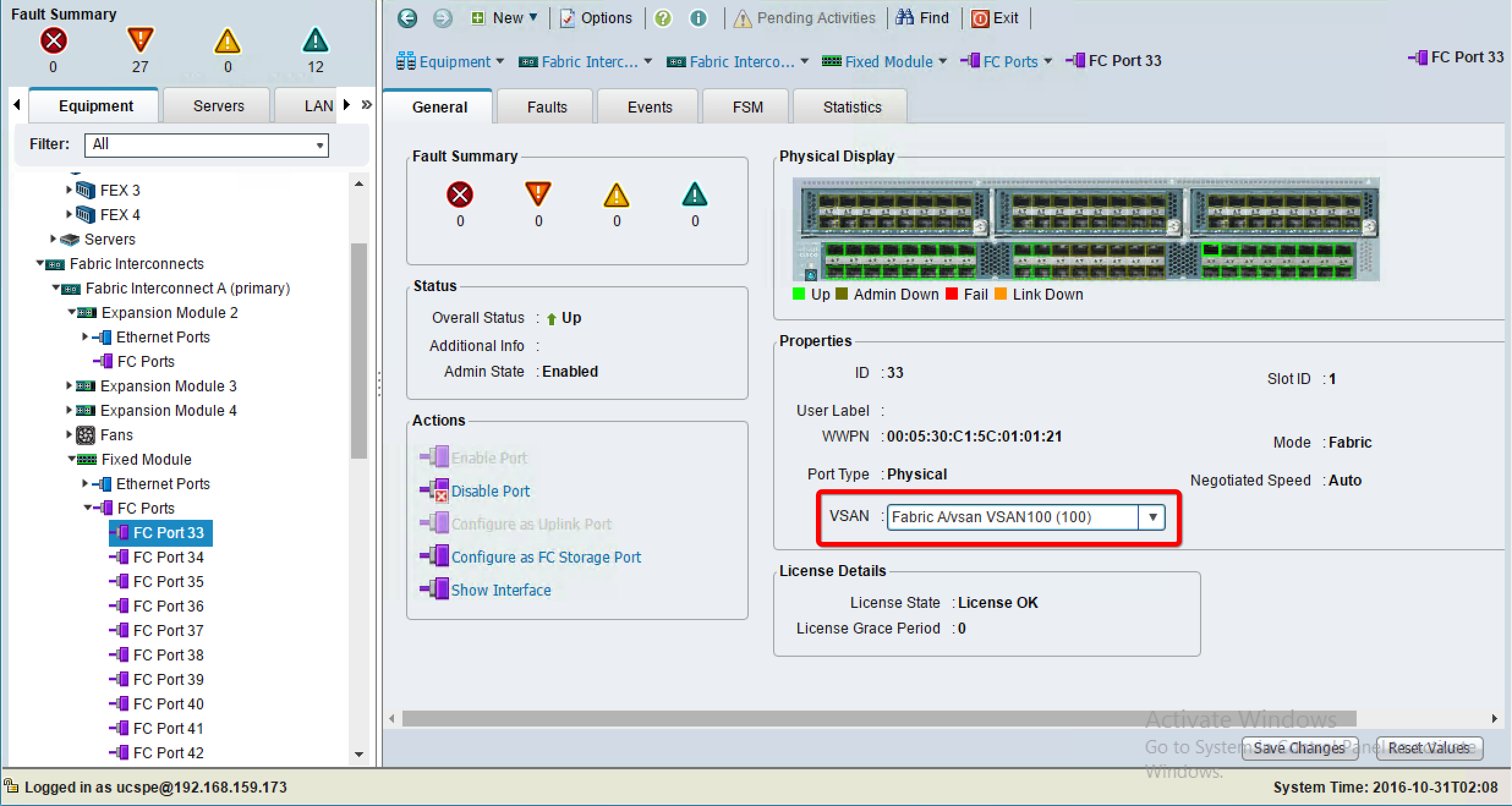
Task: Click the Fans icon in tree
Action: pyautogui.click(x=86, y=435)
